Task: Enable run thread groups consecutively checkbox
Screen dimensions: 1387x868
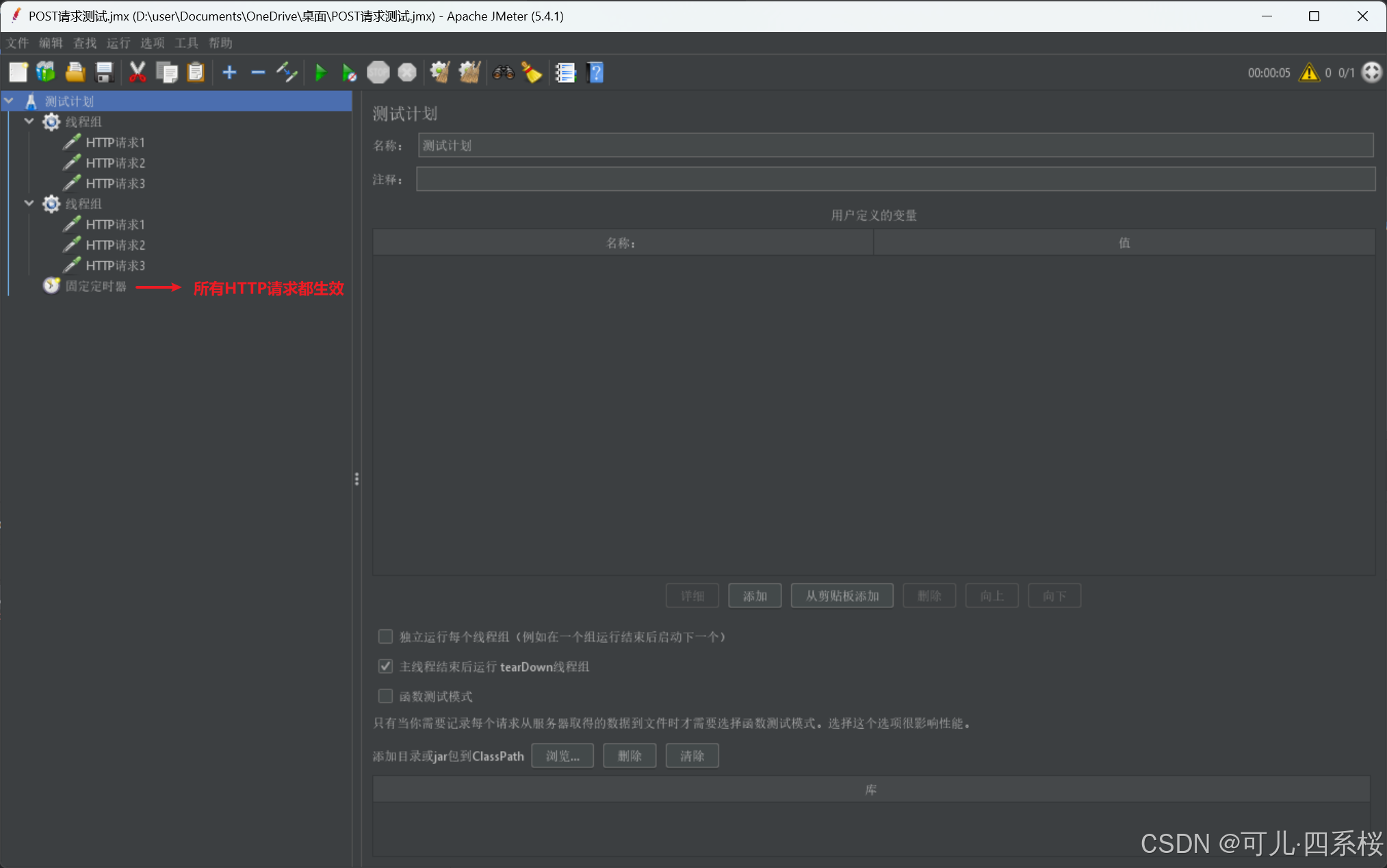Action: (x=386, y=637)
